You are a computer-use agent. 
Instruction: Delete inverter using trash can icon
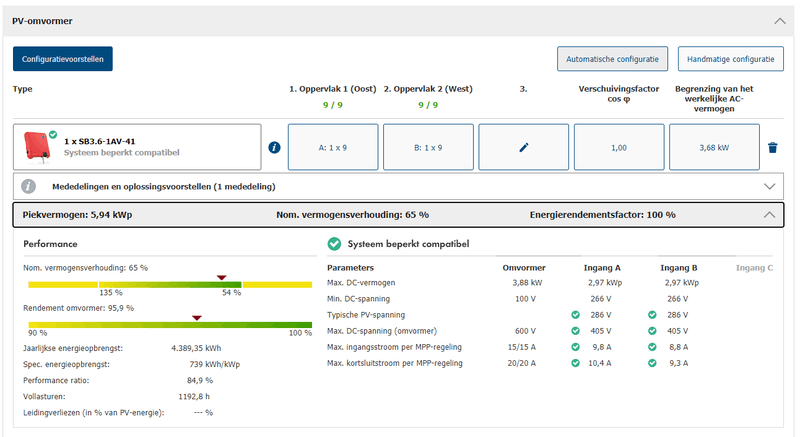click(772, 148)
